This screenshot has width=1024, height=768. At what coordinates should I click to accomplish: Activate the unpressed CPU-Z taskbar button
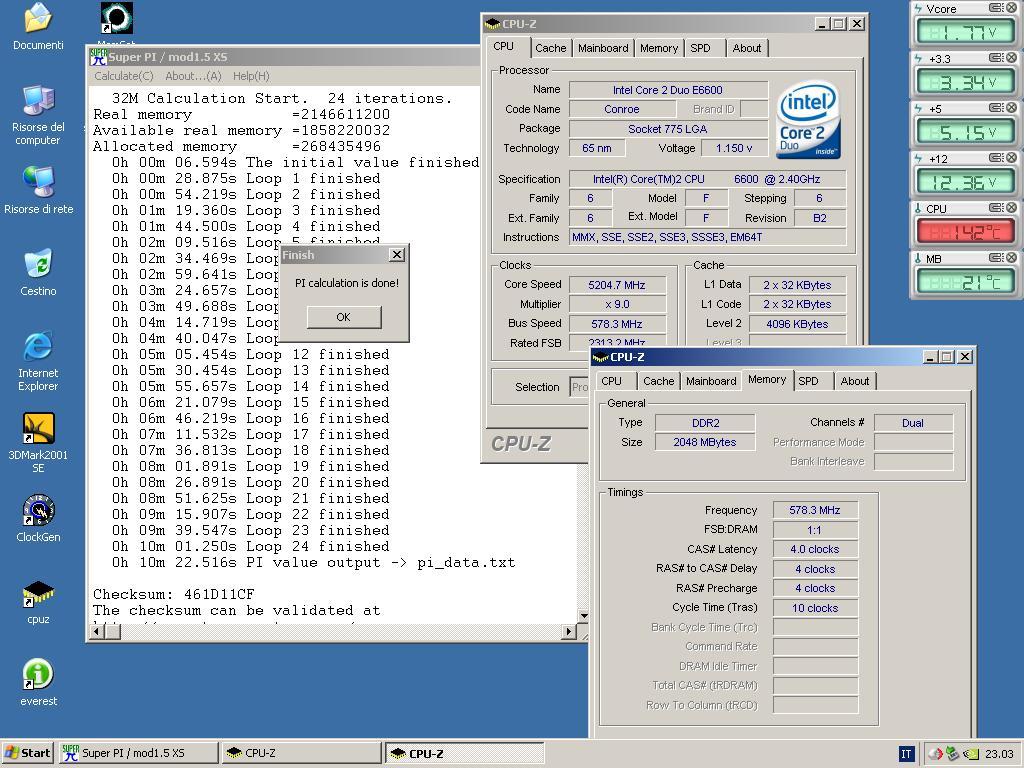(302, 753)
